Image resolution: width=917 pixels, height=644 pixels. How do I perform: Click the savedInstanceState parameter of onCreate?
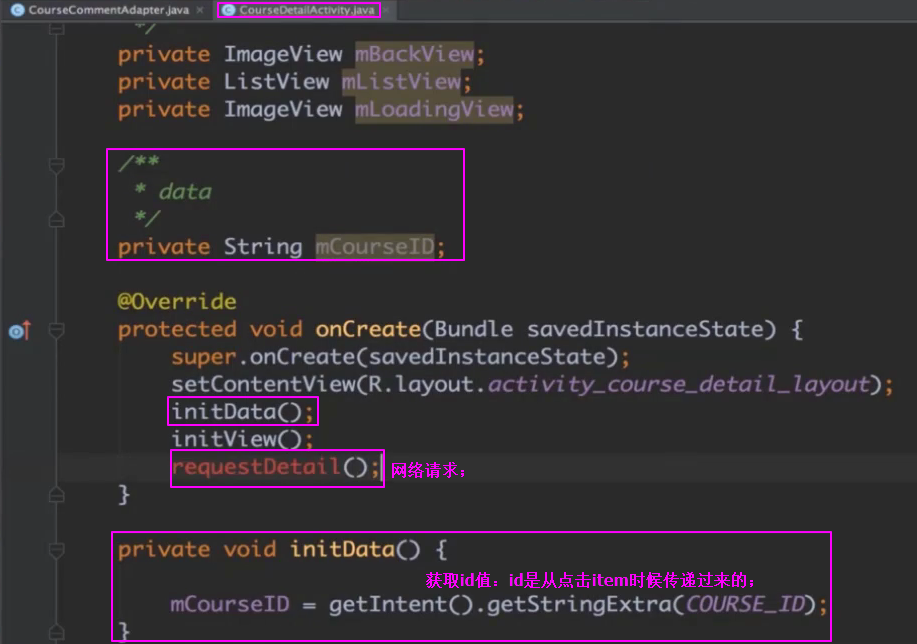point(645,329)
